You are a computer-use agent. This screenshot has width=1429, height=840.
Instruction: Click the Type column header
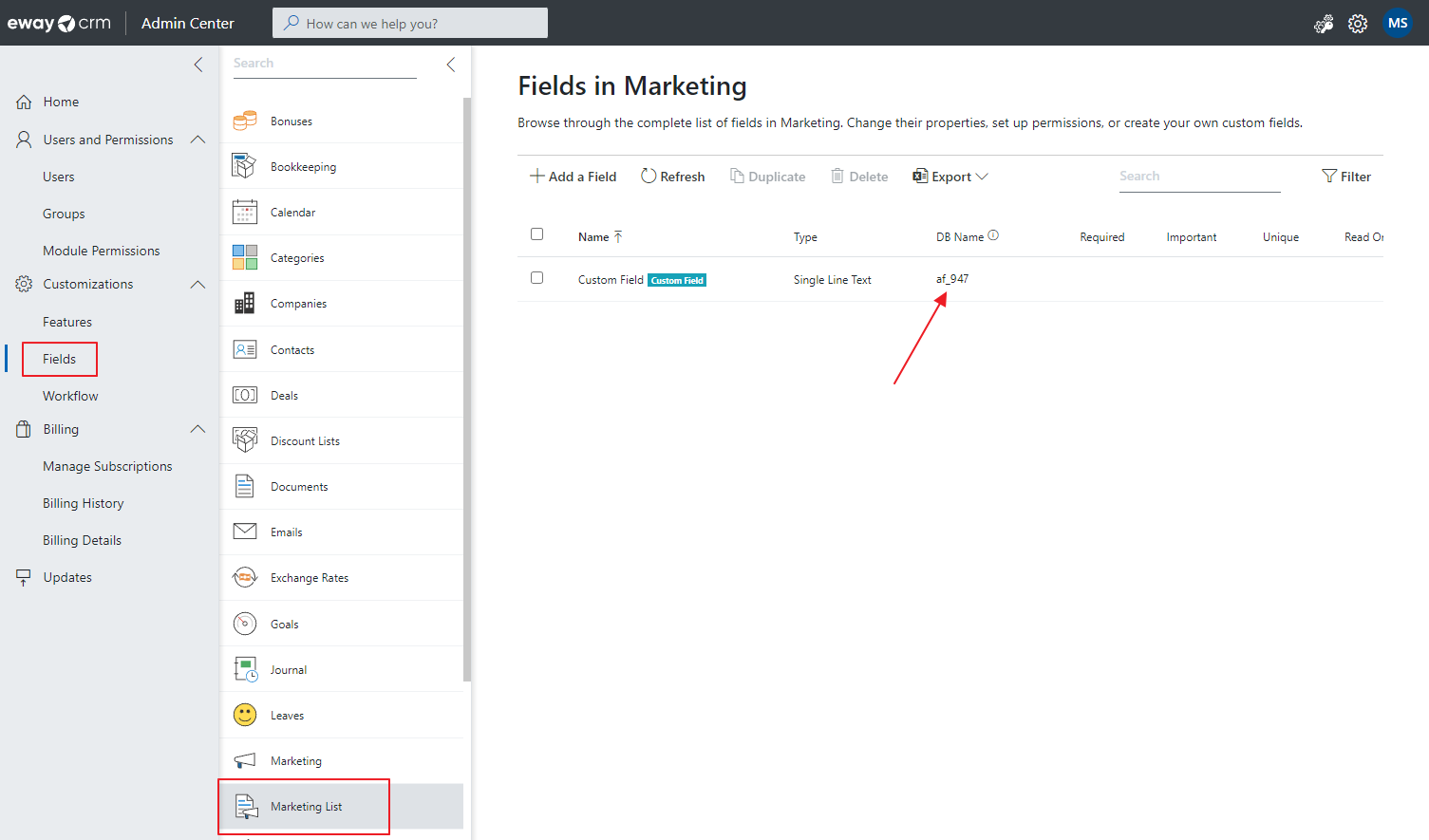805,237
